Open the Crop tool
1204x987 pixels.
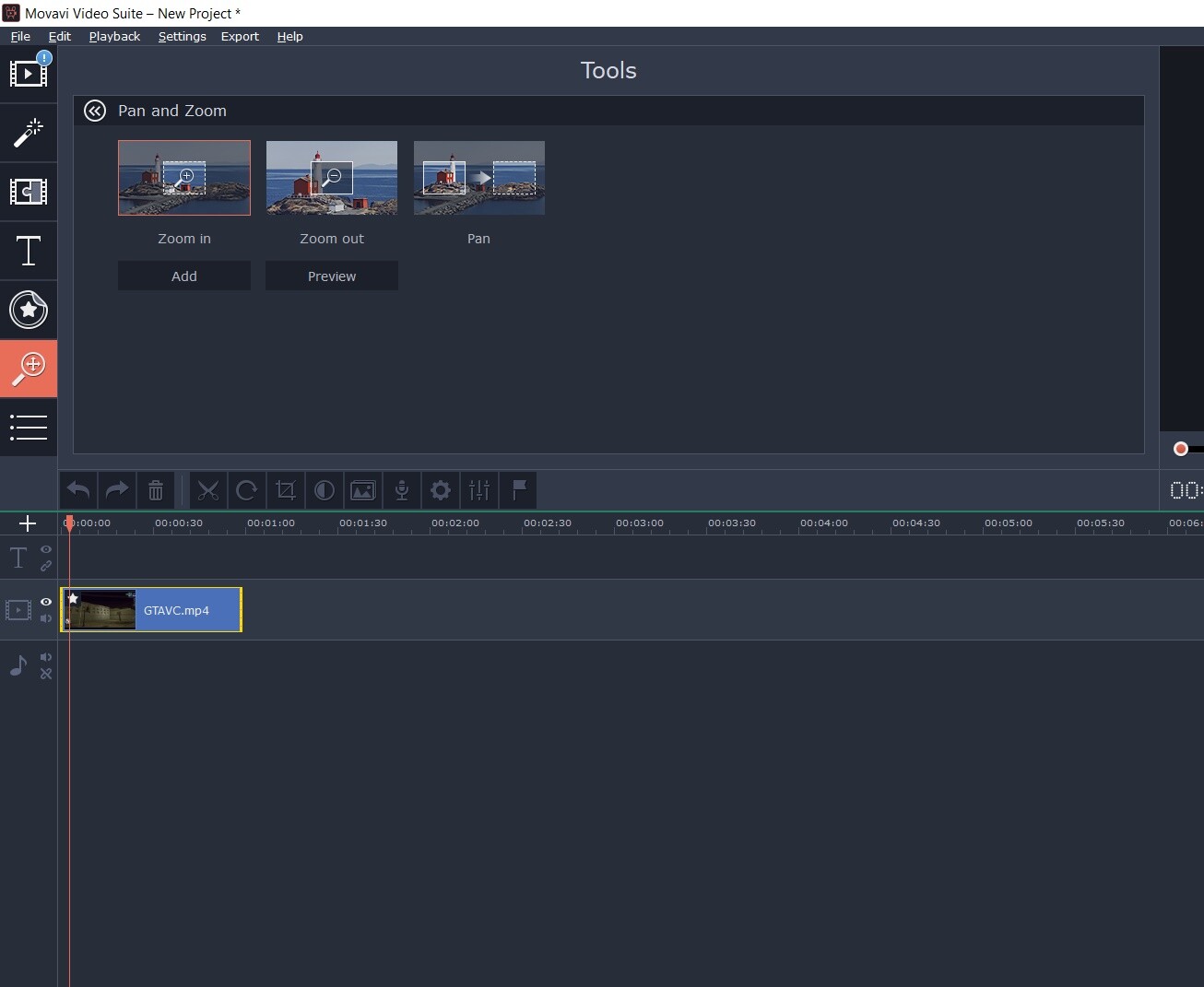tap(285, 490)
